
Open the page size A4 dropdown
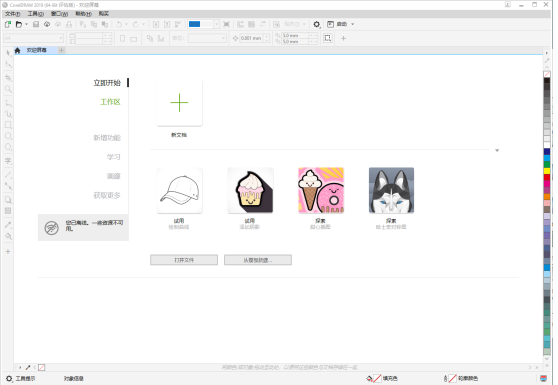click(33, 38)
